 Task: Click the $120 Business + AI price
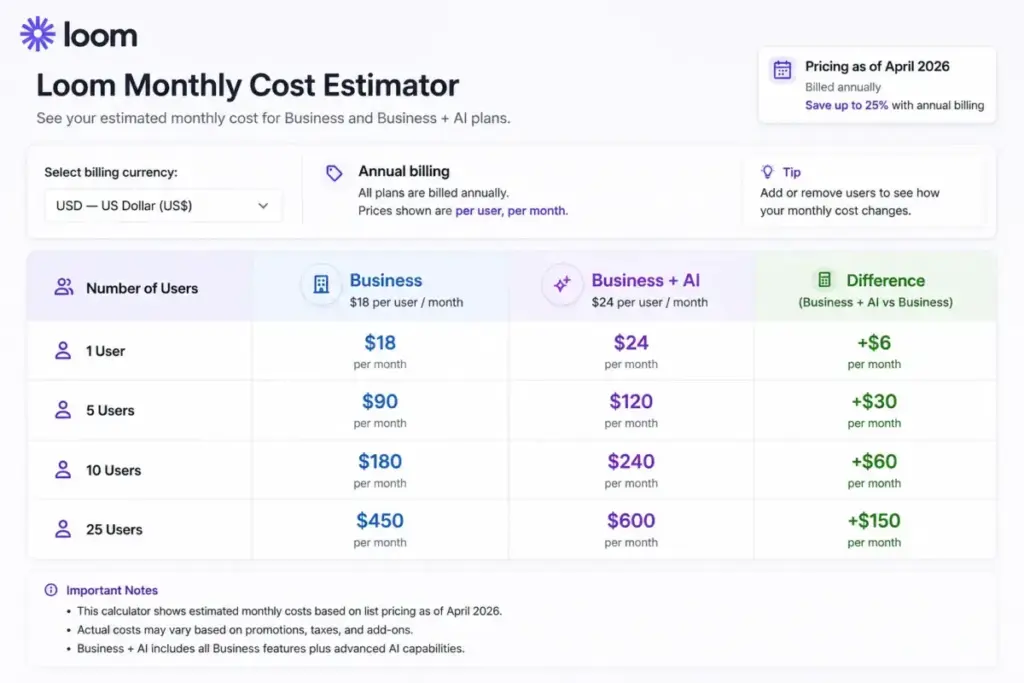click(x=631, y=401)
